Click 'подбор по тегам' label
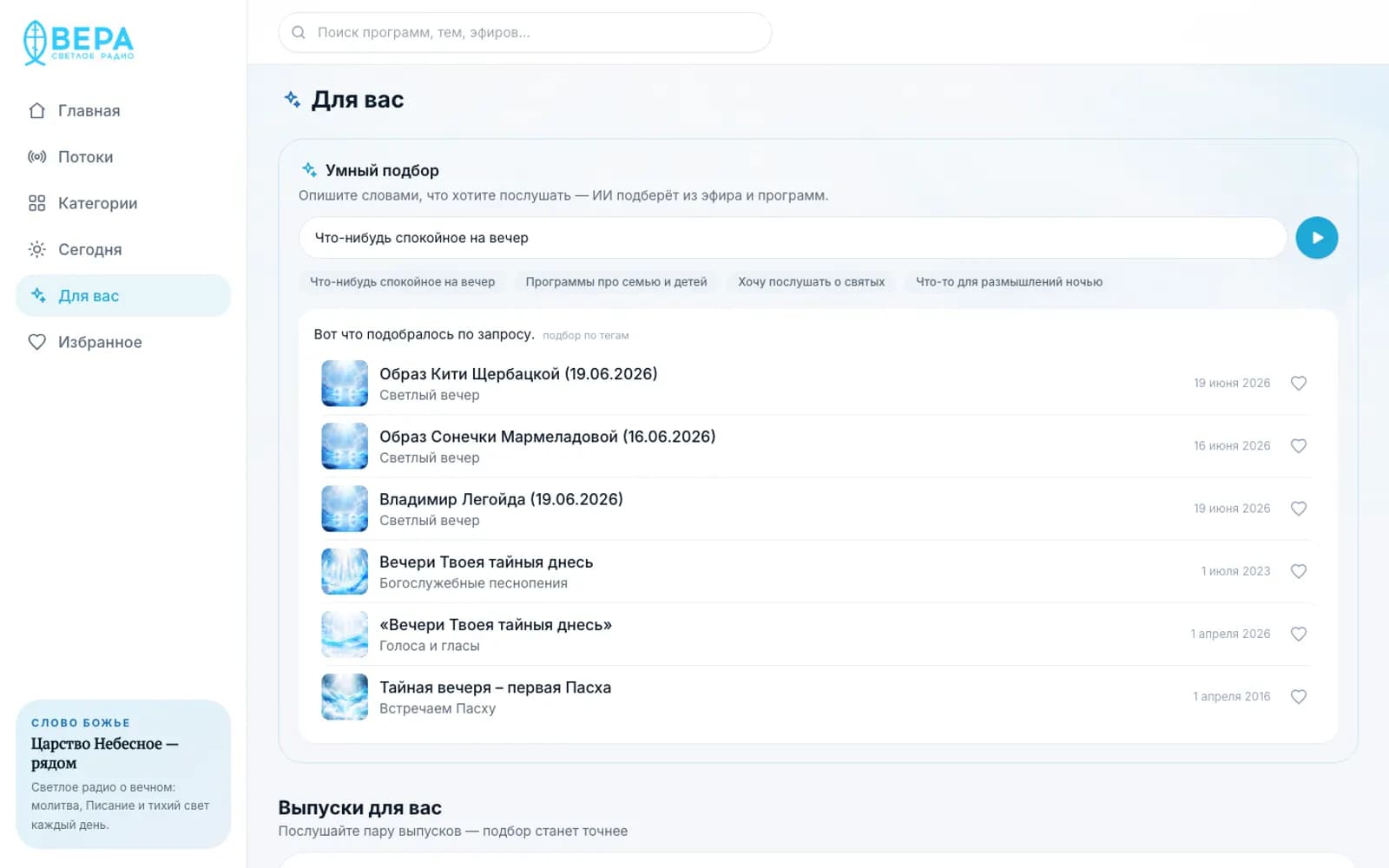The image size is (1389, 868). pyautogui.click(x=586, y=335)
